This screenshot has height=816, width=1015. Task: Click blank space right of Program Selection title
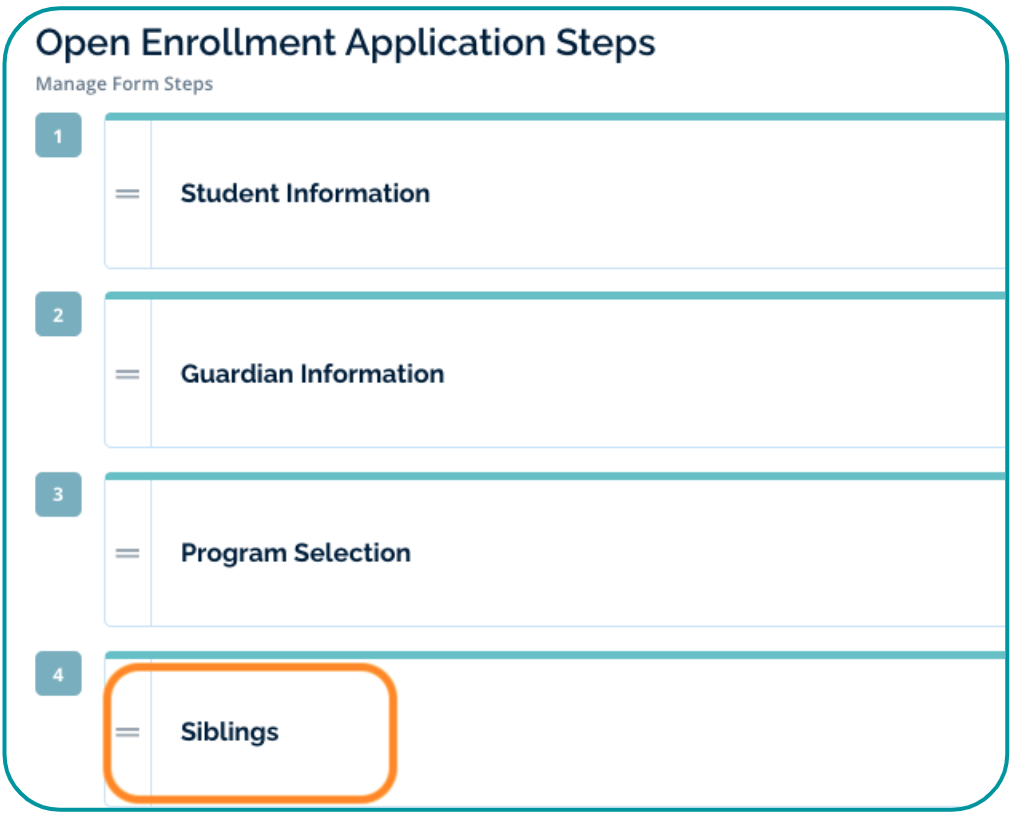tap(700, 553)
